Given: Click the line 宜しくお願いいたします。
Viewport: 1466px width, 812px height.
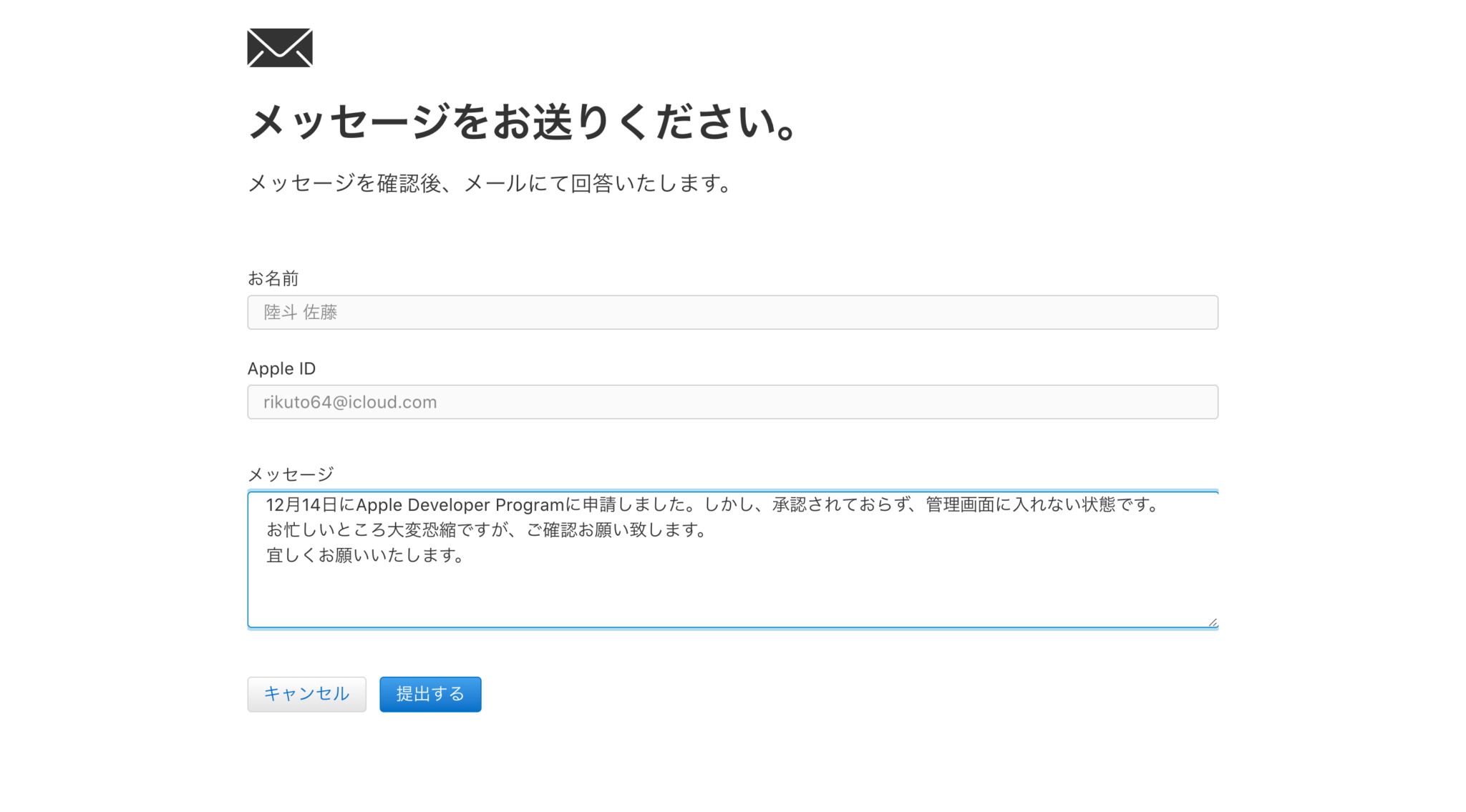Looking at the screenshot, I should pos(365,555).
